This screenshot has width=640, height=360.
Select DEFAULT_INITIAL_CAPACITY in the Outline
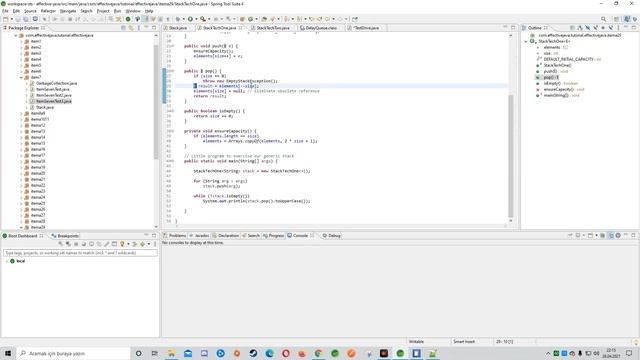(x=569, y=59)
